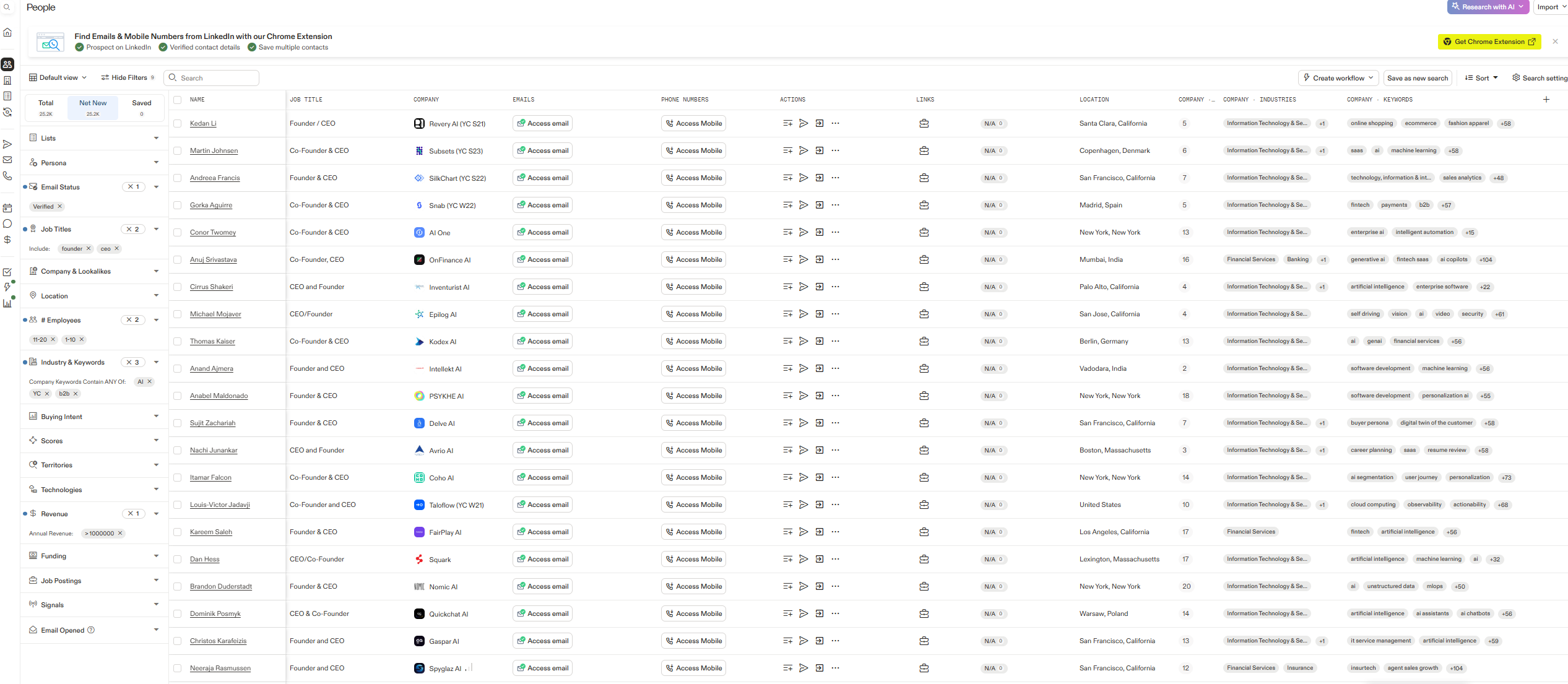Open more actions menu for Martin Johnsen
The image size is (1568, 684).
(x=835, y=150)
